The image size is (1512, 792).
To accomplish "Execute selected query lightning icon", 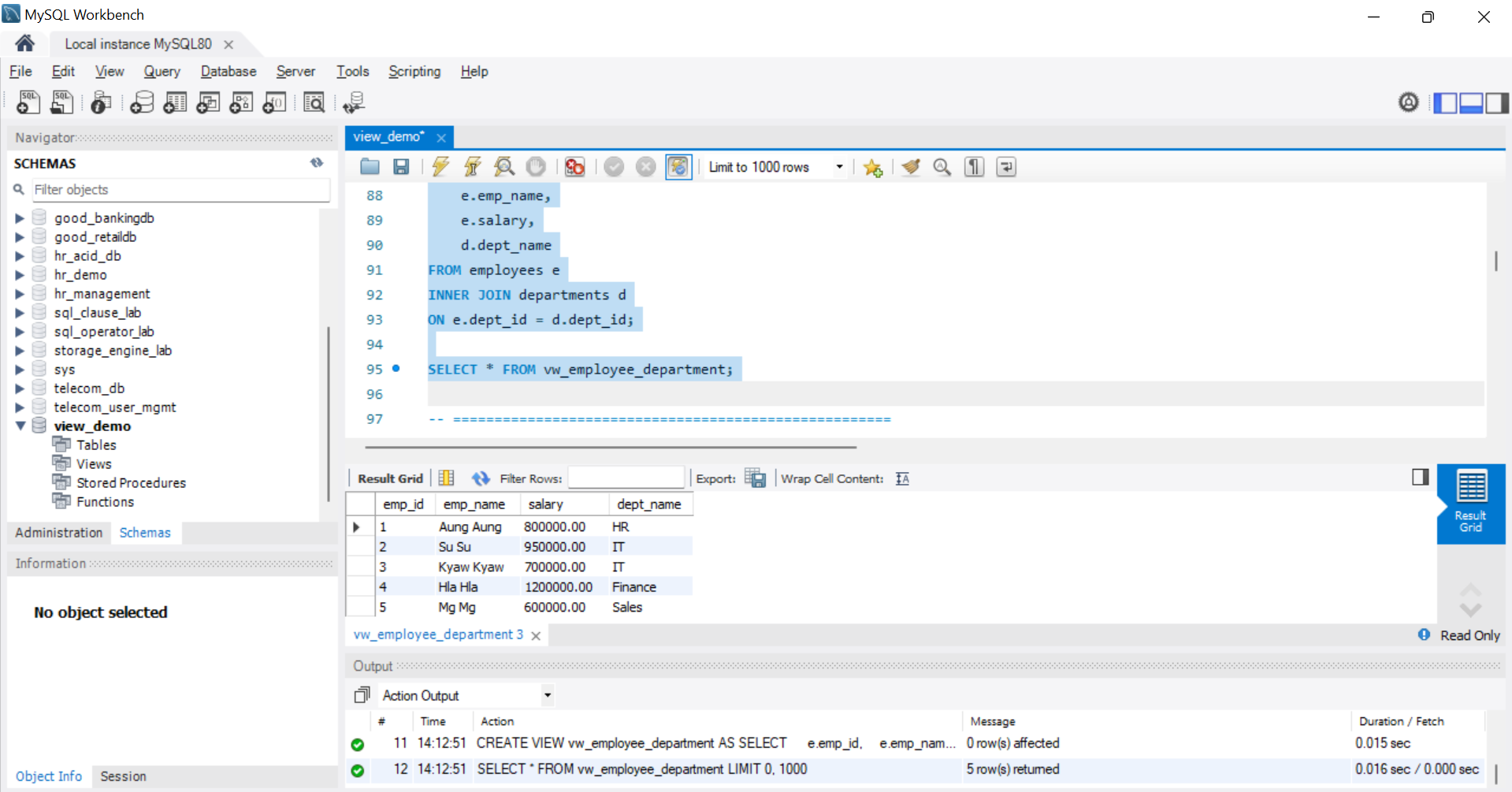I will point(440,167).
